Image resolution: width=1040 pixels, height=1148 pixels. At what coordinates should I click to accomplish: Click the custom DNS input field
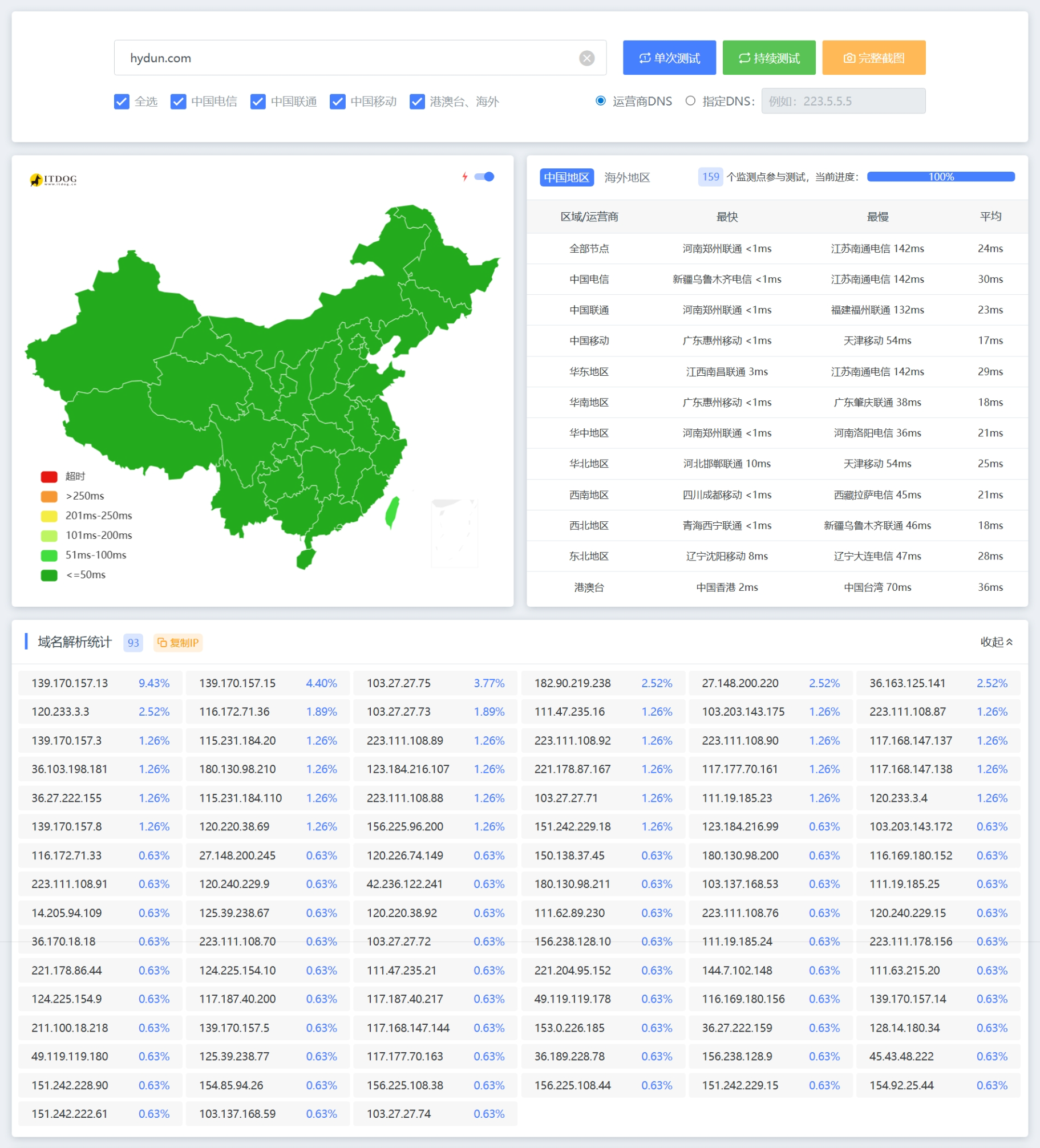click(x=843, y=101)
